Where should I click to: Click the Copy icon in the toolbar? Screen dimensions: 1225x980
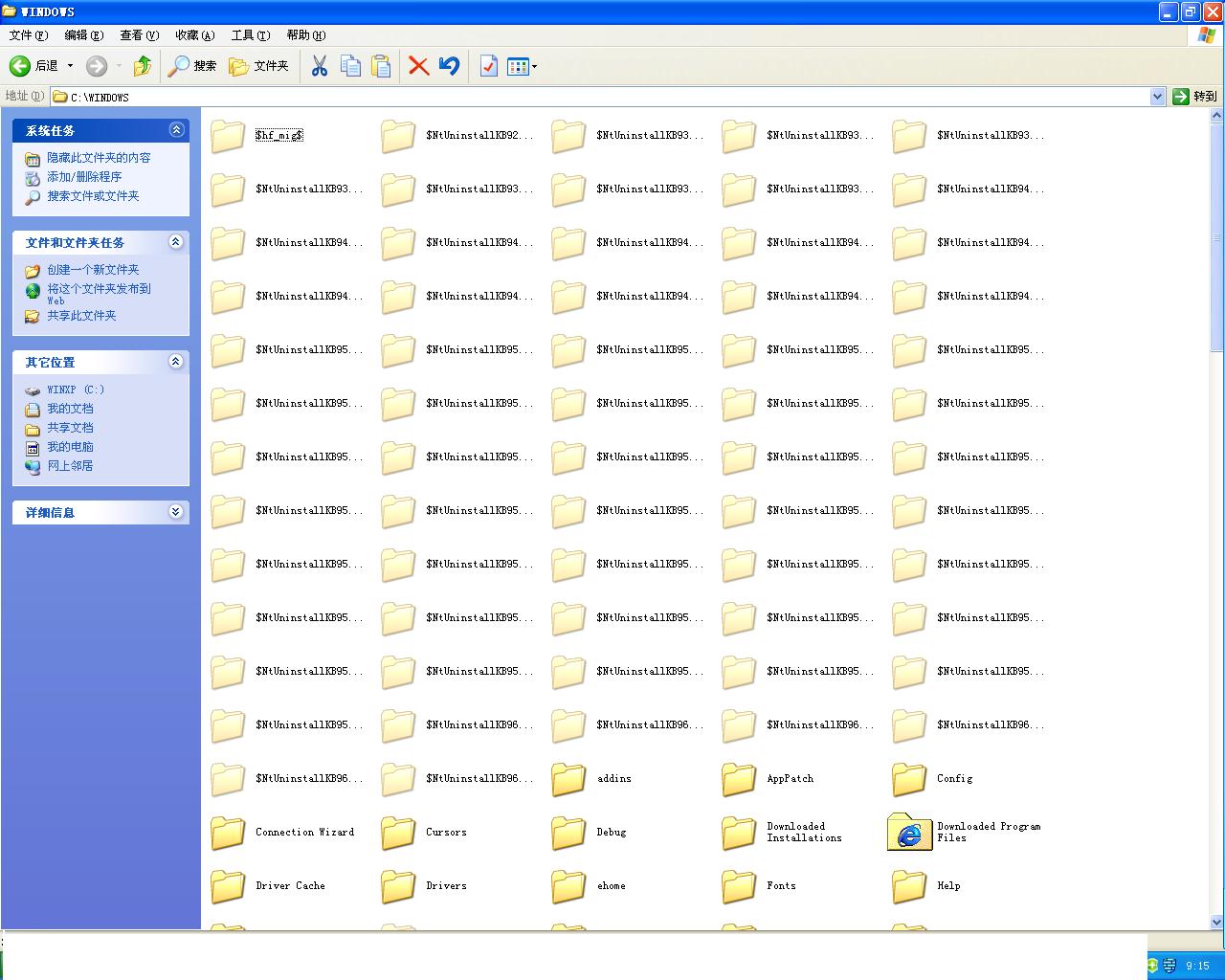[351, 66]
